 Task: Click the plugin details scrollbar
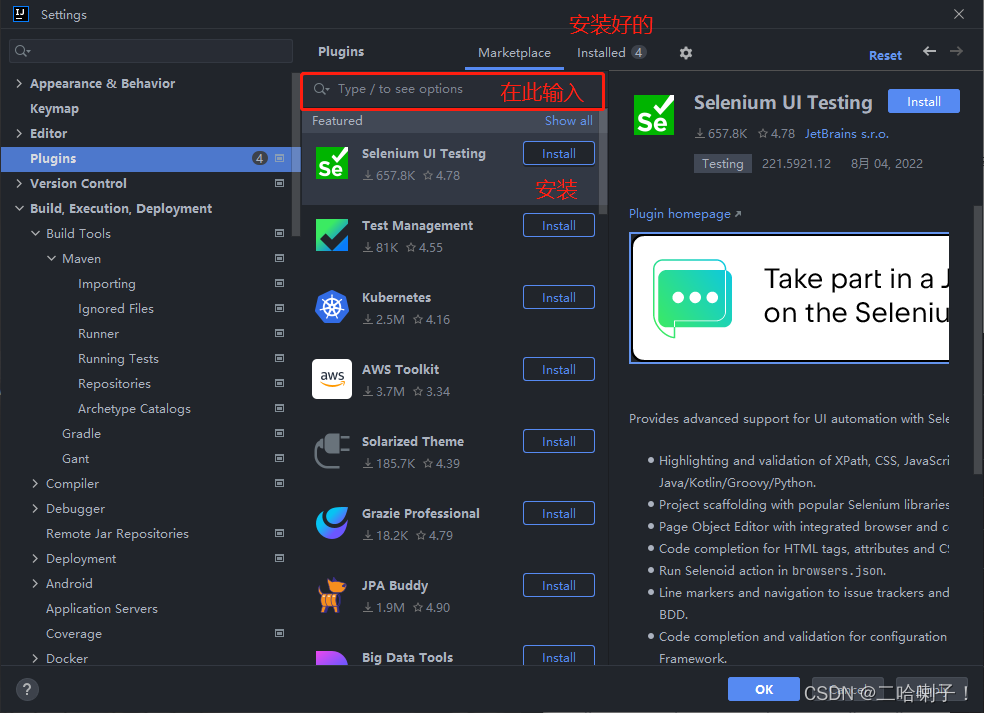coord(978,340)
